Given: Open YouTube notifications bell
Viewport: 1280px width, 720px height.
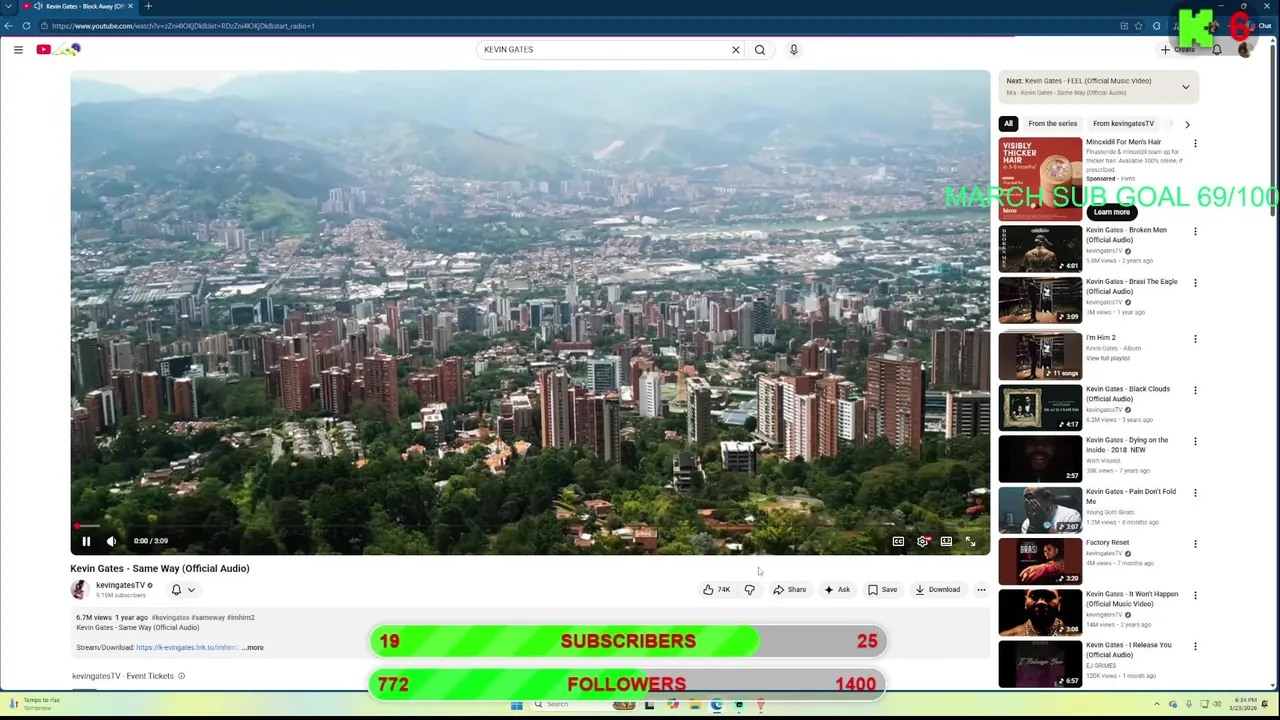Looking at the screenshot, I should tap(1217, 49).
